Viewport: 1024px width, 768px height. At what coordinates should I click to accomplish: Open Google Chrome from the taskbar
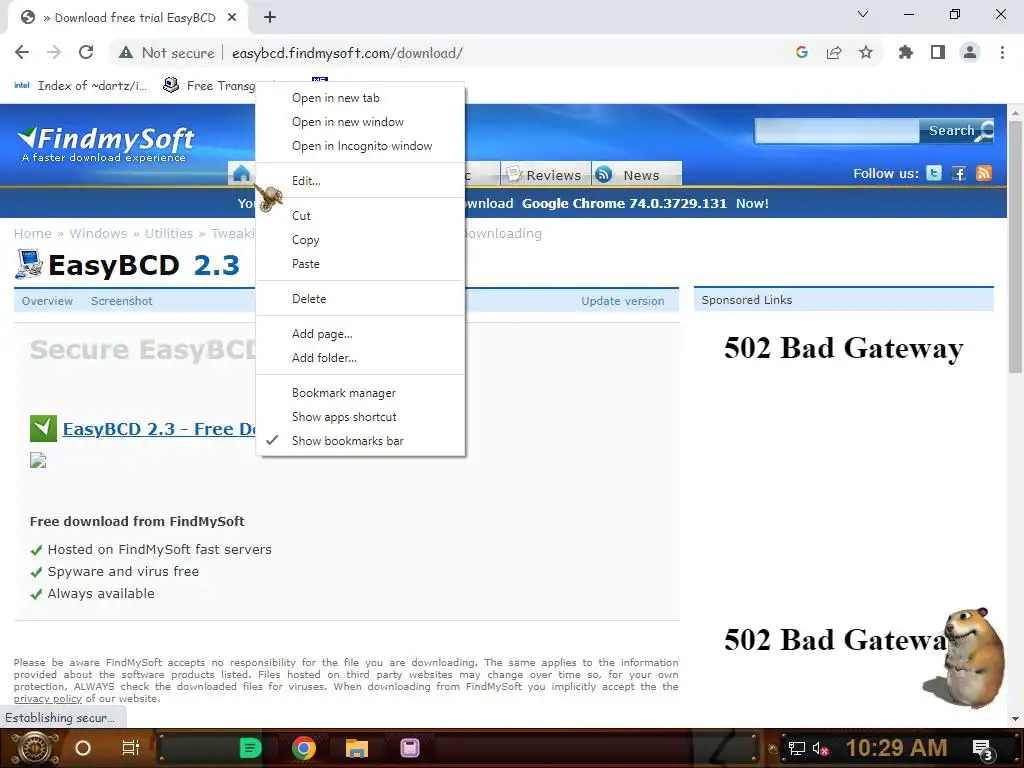click(304, 748)
